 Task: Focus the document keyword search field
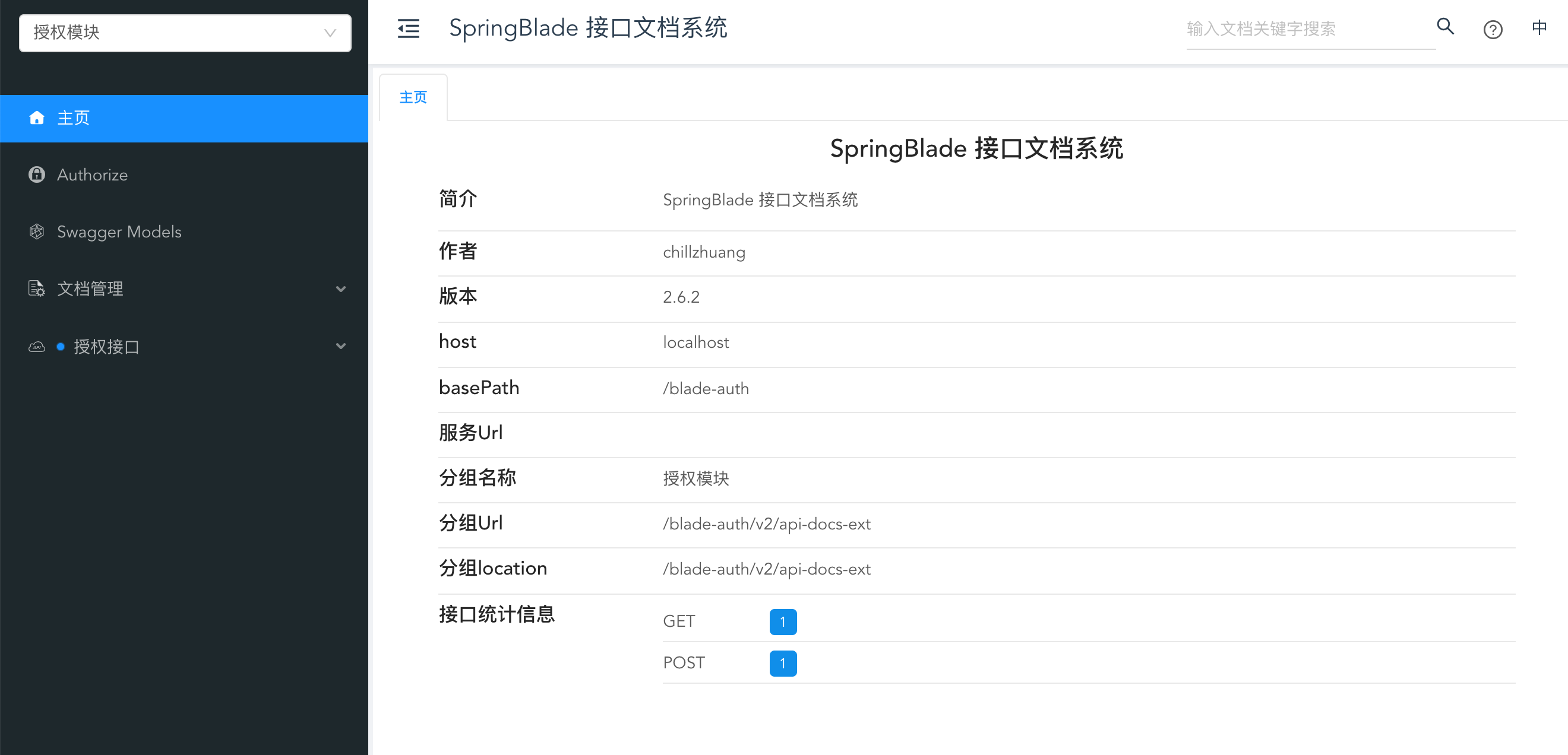[1310, 29]
